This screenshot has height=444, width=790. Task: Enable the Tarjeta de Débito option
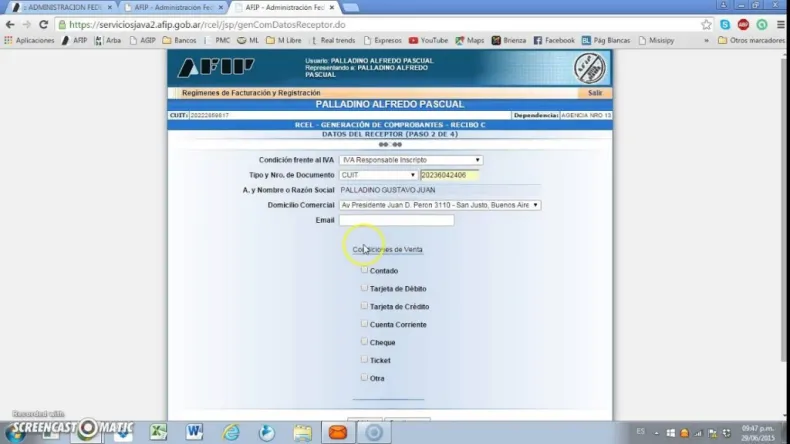365,288
